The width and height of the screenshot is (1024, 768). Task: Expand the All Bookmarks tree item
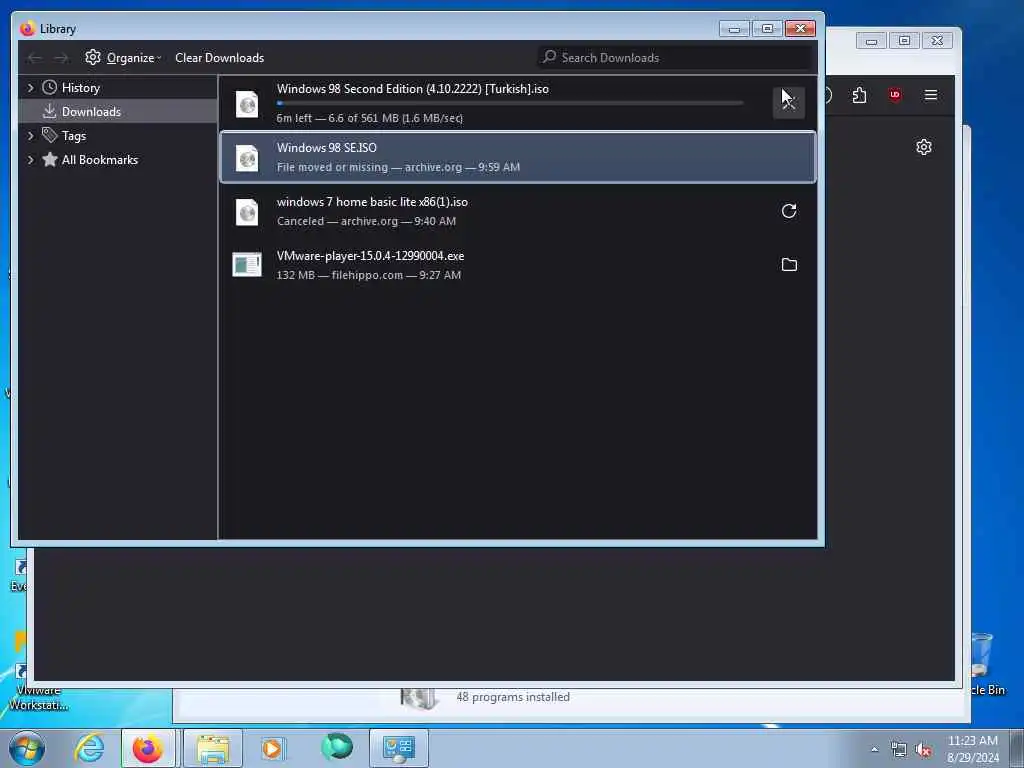pos(30,160)
